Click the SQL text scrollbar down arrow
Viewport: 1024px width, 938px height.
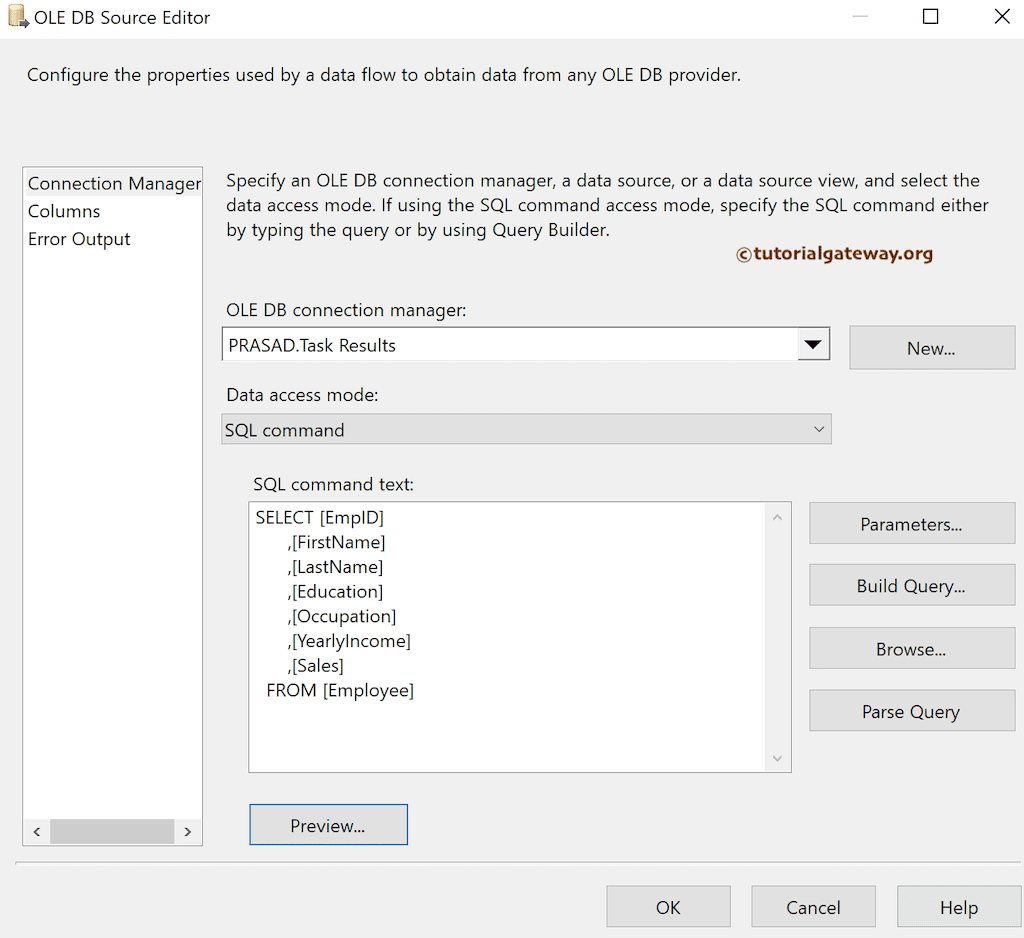click(x=777, y=758)
